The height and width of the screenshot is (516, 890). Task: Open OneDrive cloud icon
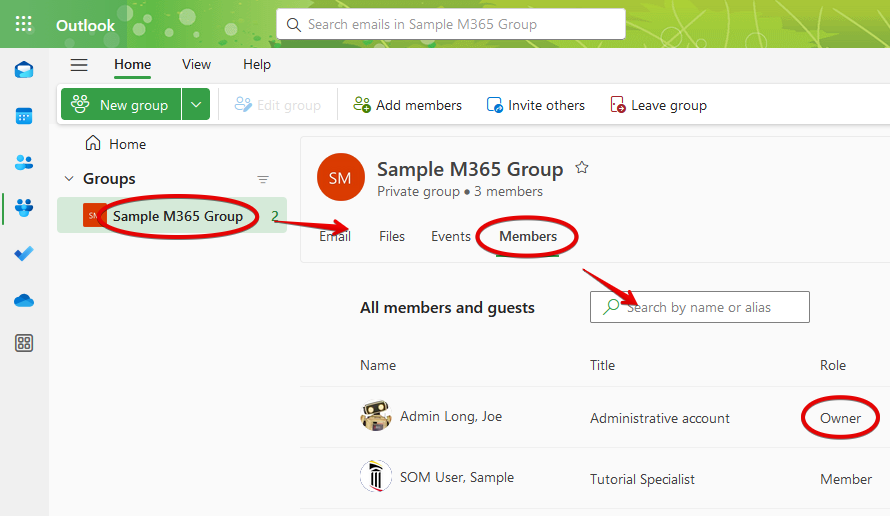(24, 300)
